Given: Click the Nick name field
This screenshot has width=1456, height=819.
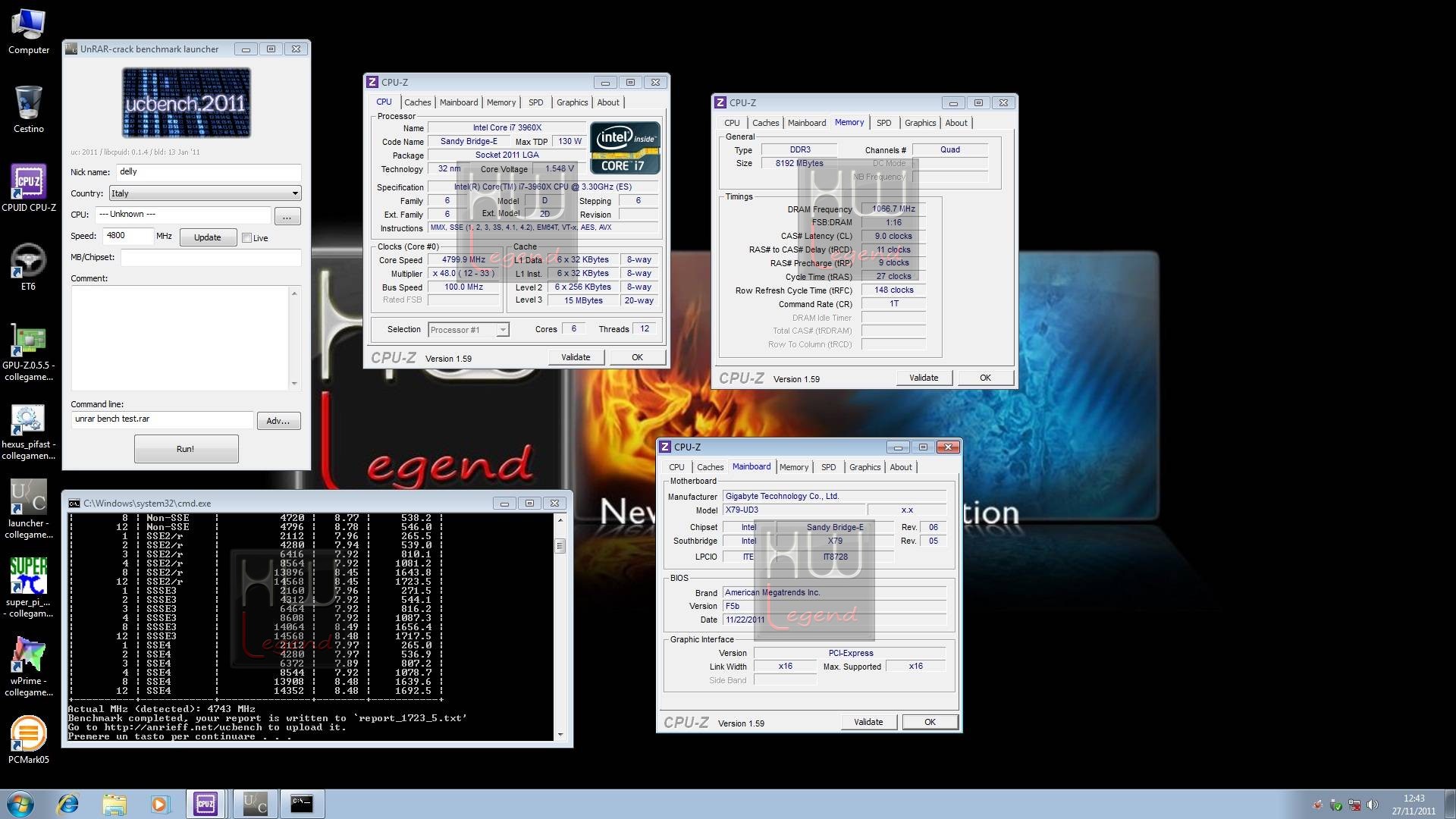Looking at the screenshot, I should pos(209,172).
